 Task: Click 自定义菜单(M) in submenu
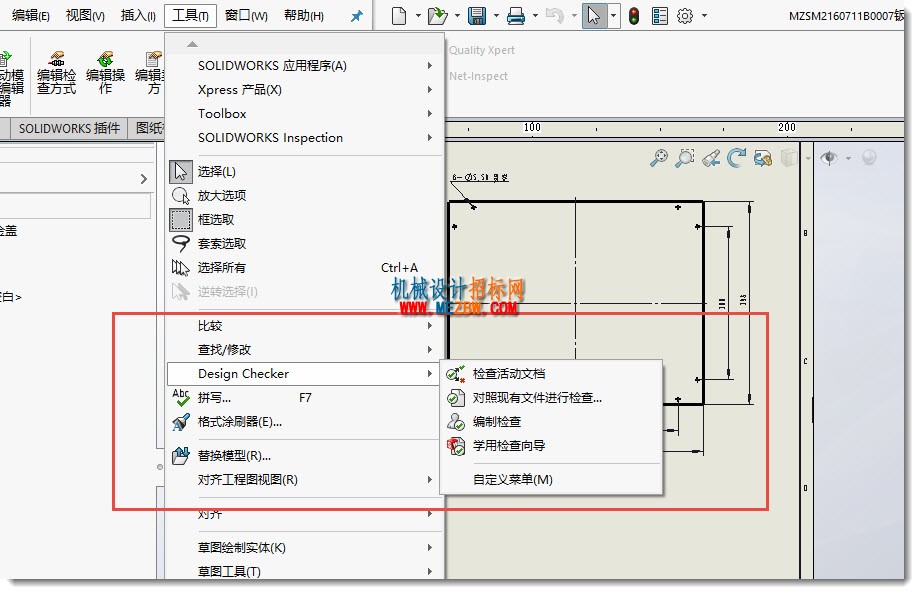coord(552,479)
